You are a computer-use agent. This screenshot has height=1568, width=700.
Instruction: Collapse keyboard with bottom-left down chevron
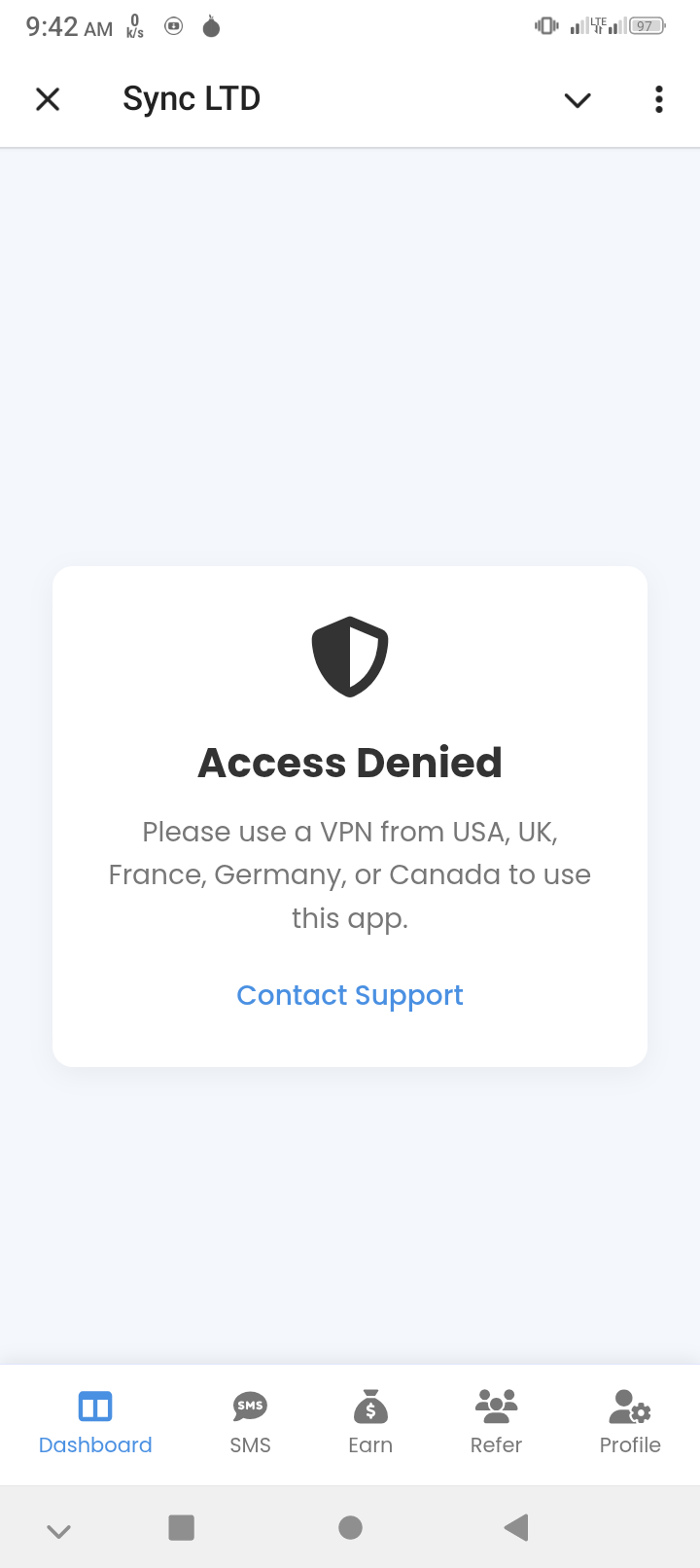click(x=58, y=1531)
